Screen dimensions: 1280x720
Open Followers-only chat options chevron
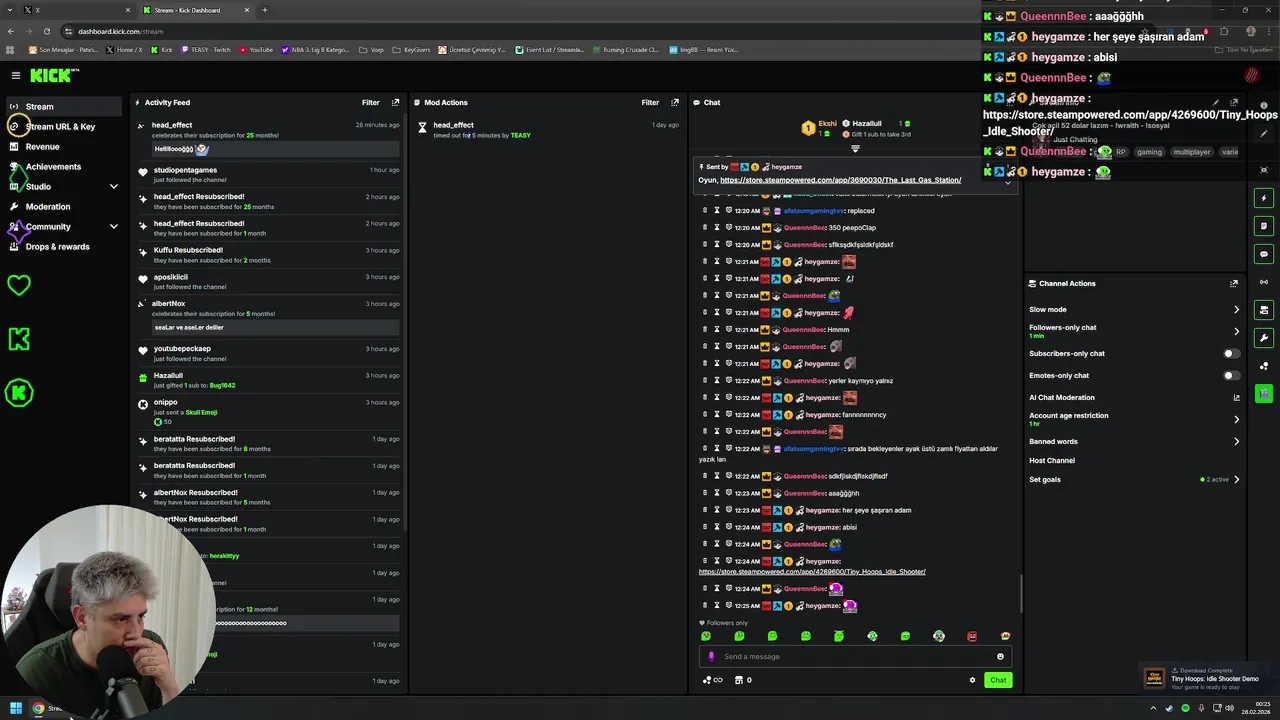coord(1236,331)
